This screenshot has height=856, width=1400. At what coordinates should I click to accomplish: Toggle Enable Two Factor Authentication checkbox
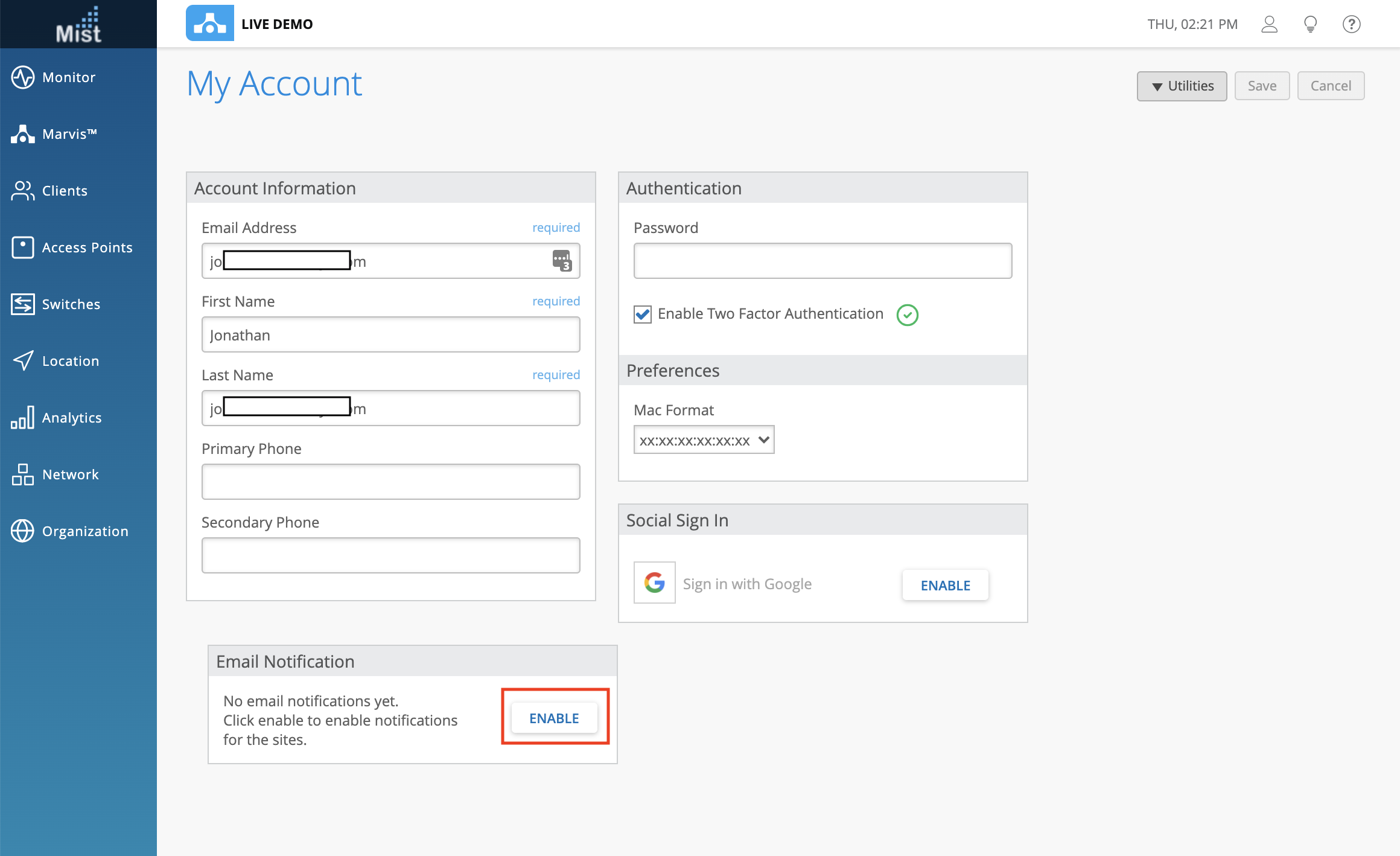point(643,315)
